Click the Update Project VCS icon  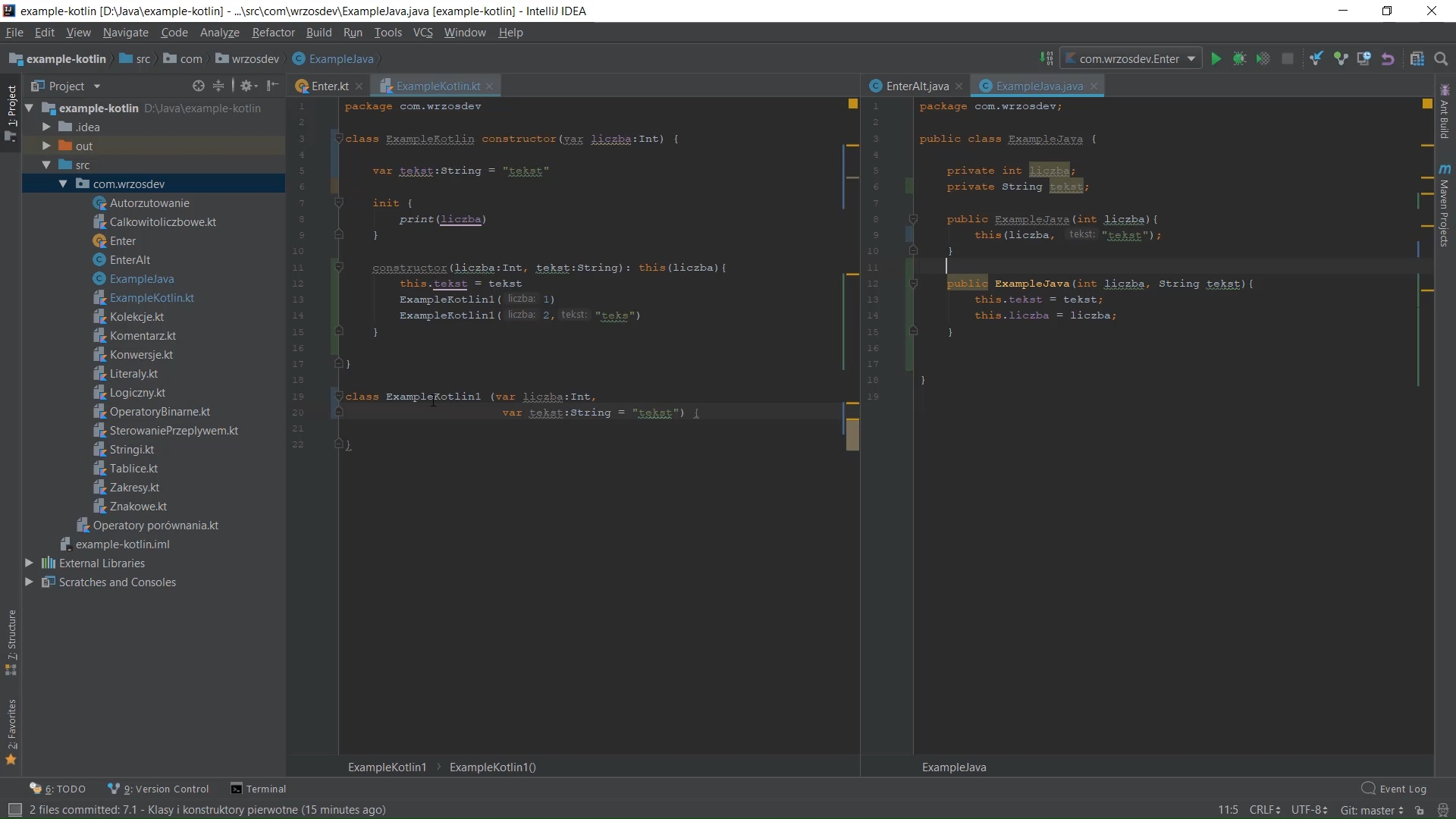coord(1316,59)
